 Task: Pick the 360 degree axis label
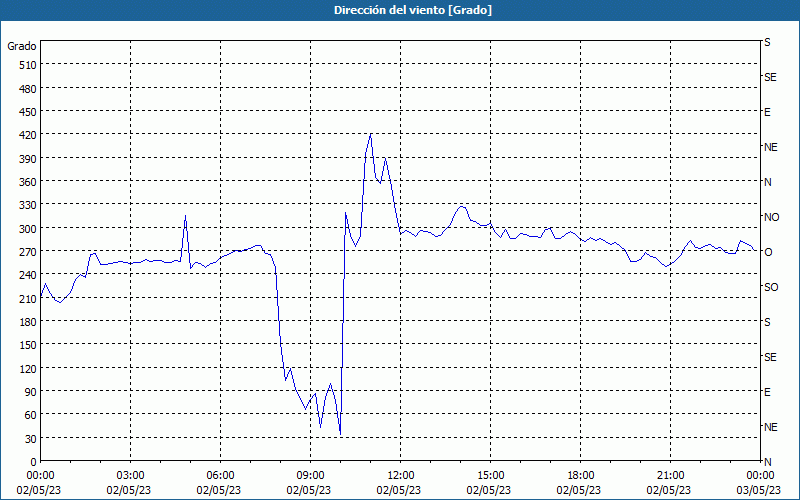[28, 182]
